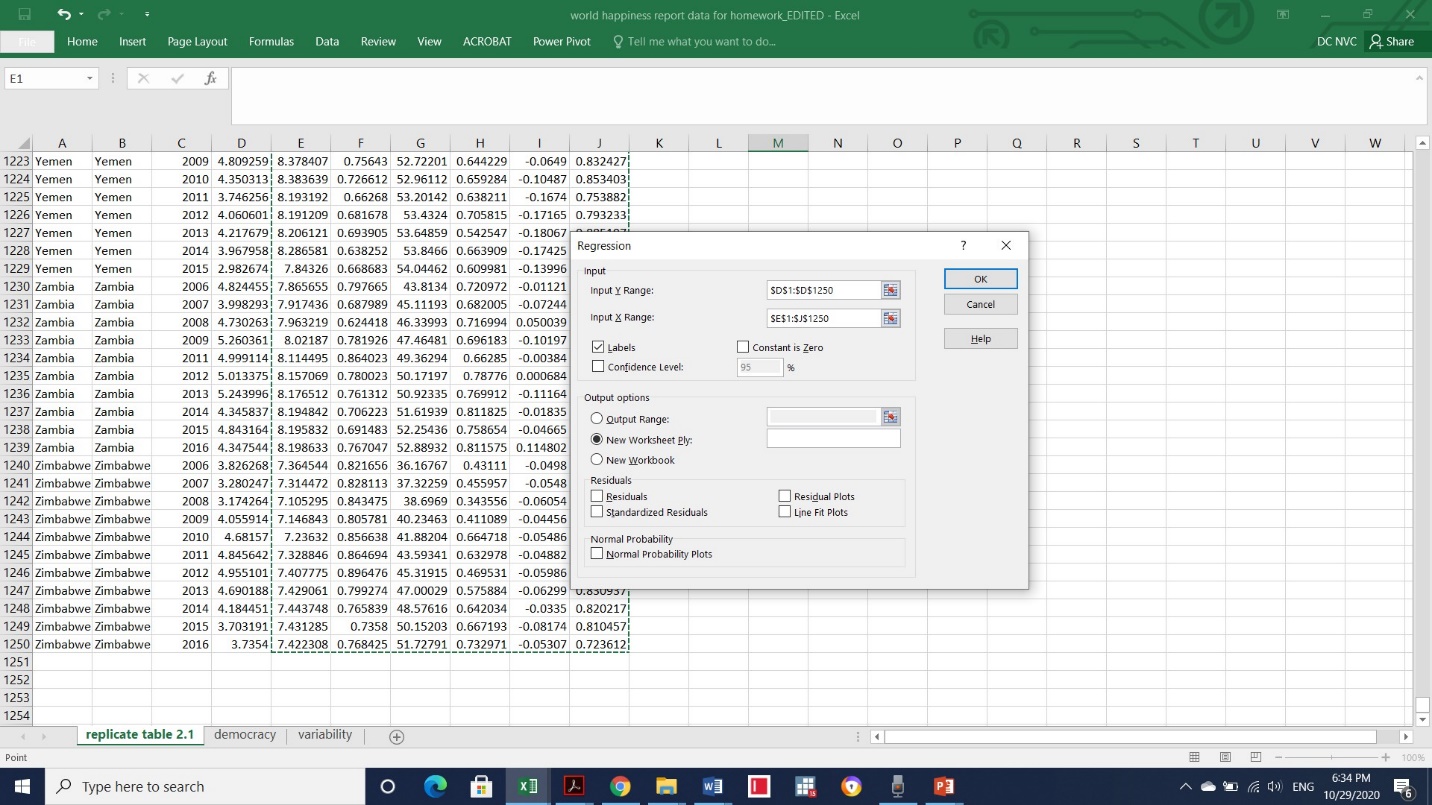Click the range selector icon for Input X Range
This screenshot has height=805, width=1432.
point(890,318)
